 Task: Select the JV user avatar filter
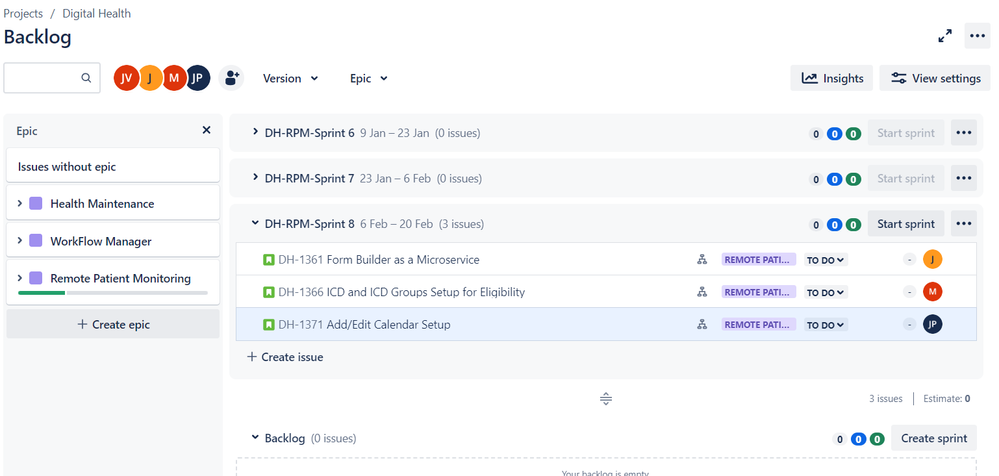tap(126, 78)
